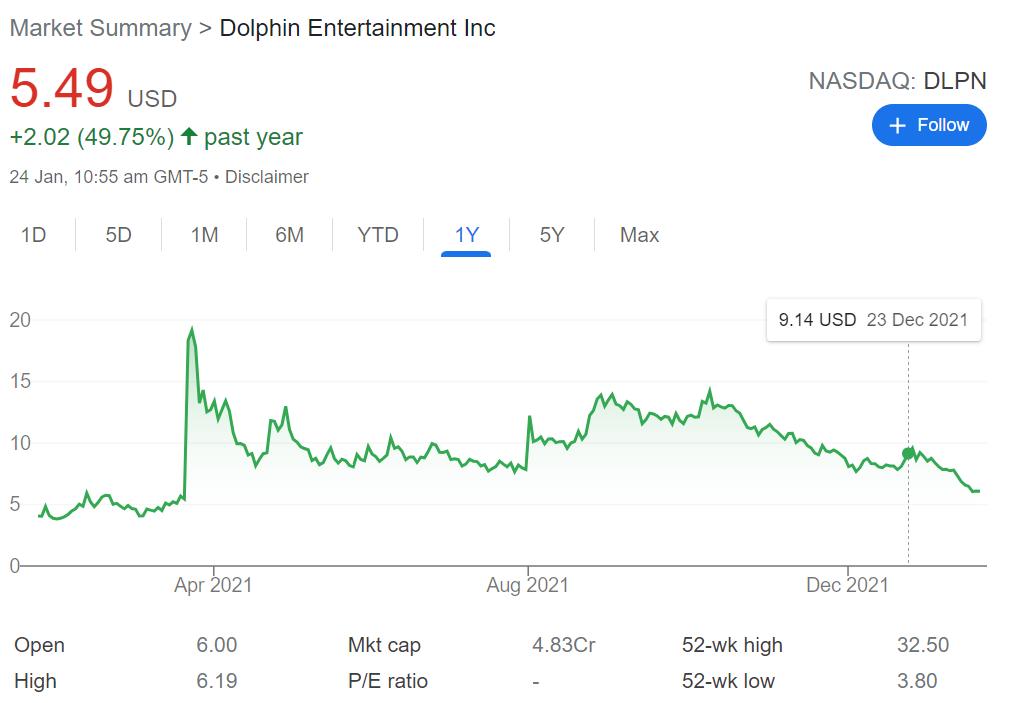Click the 9.14 USD price tooltip
Image resolution: width=1021 pixels, height=703 pixels.
click(x=874, y=320)
